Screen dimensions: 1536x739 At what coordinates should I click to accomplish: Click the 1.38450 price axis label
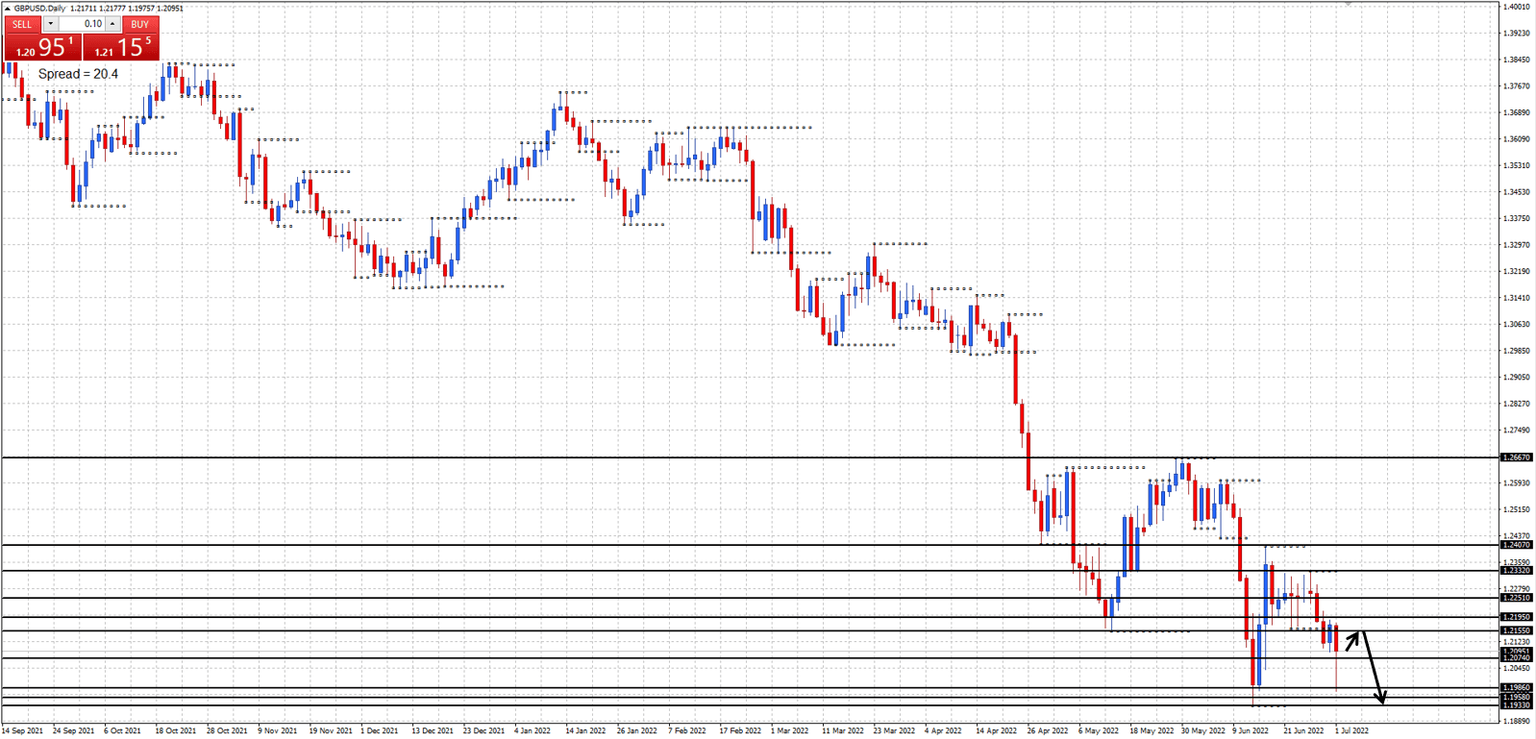point(1518,59)
